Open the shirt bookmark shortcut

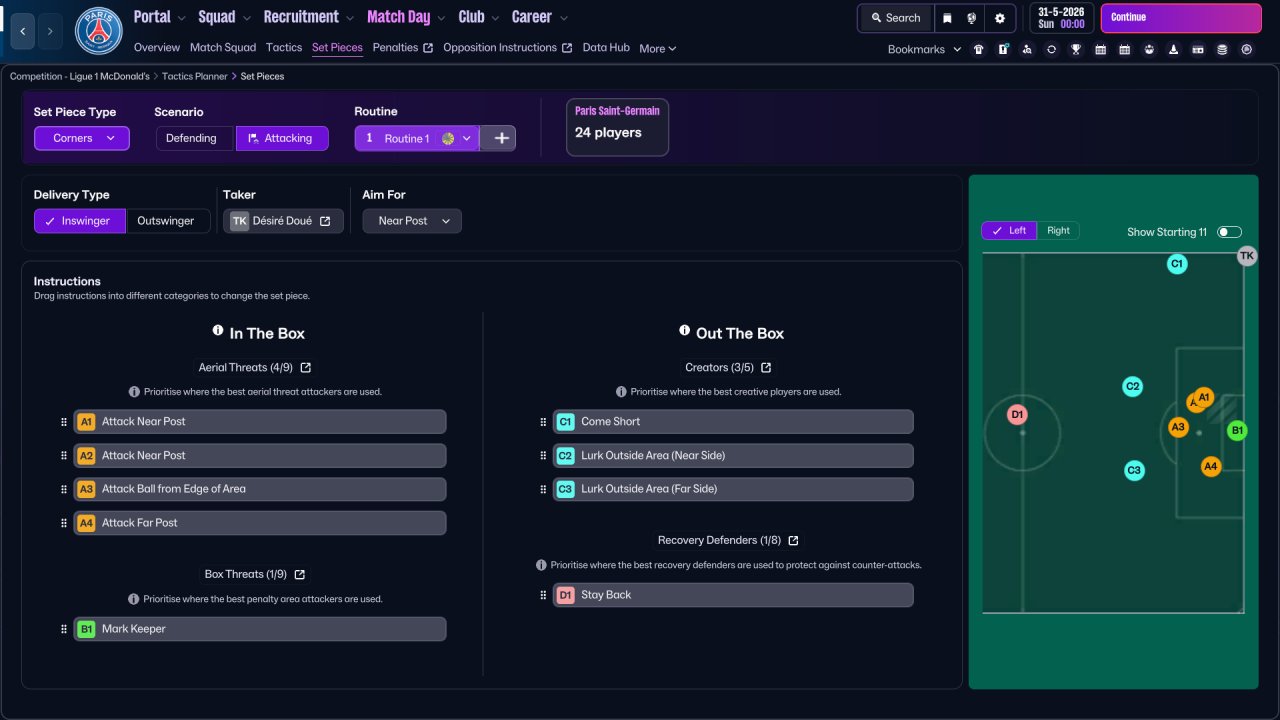[978, 49]
